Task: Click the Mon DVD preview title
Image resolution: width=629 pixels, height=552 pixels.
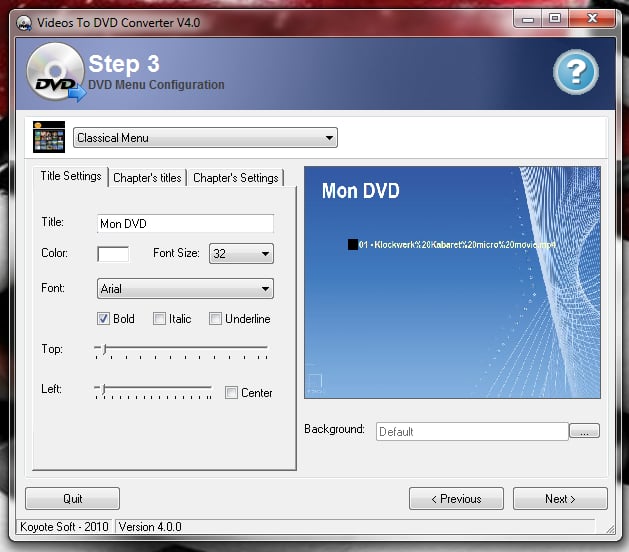Action: 360,191
